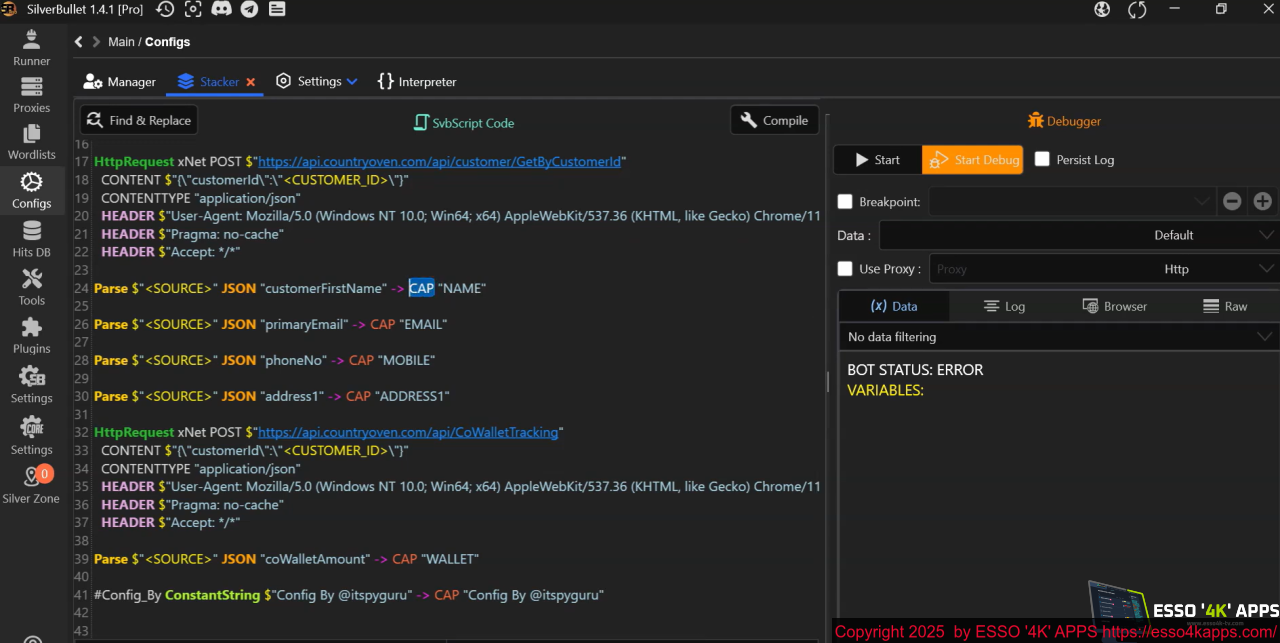
Task: Click the screenshot capture icon in title bar
Action: 193,9
